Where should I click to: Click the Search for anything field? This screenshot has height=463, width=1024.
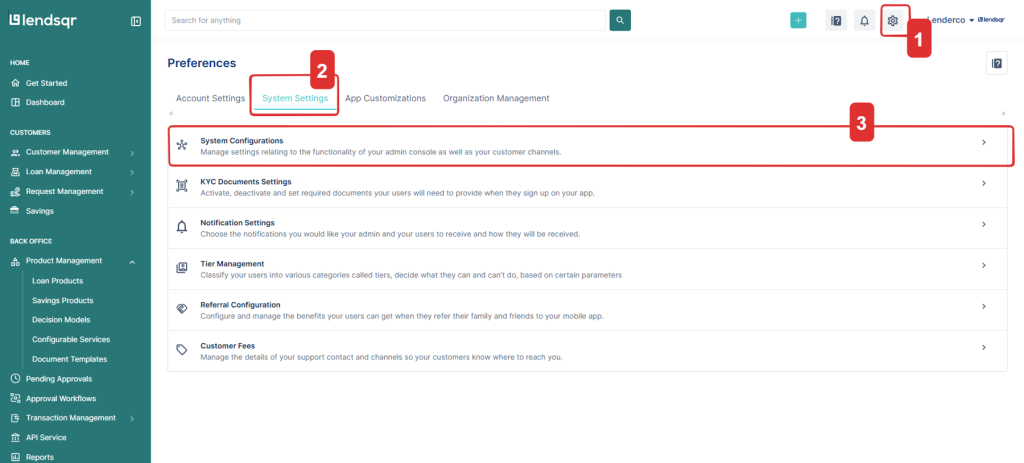(x=386, y=20)
